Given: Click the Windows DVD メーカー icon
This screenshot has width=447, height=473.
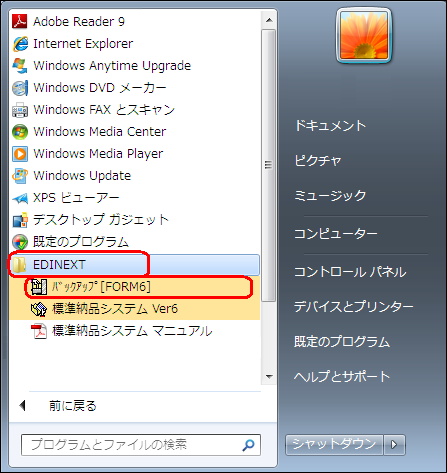Looking at the screenshot, I should [x=20, y=88].
